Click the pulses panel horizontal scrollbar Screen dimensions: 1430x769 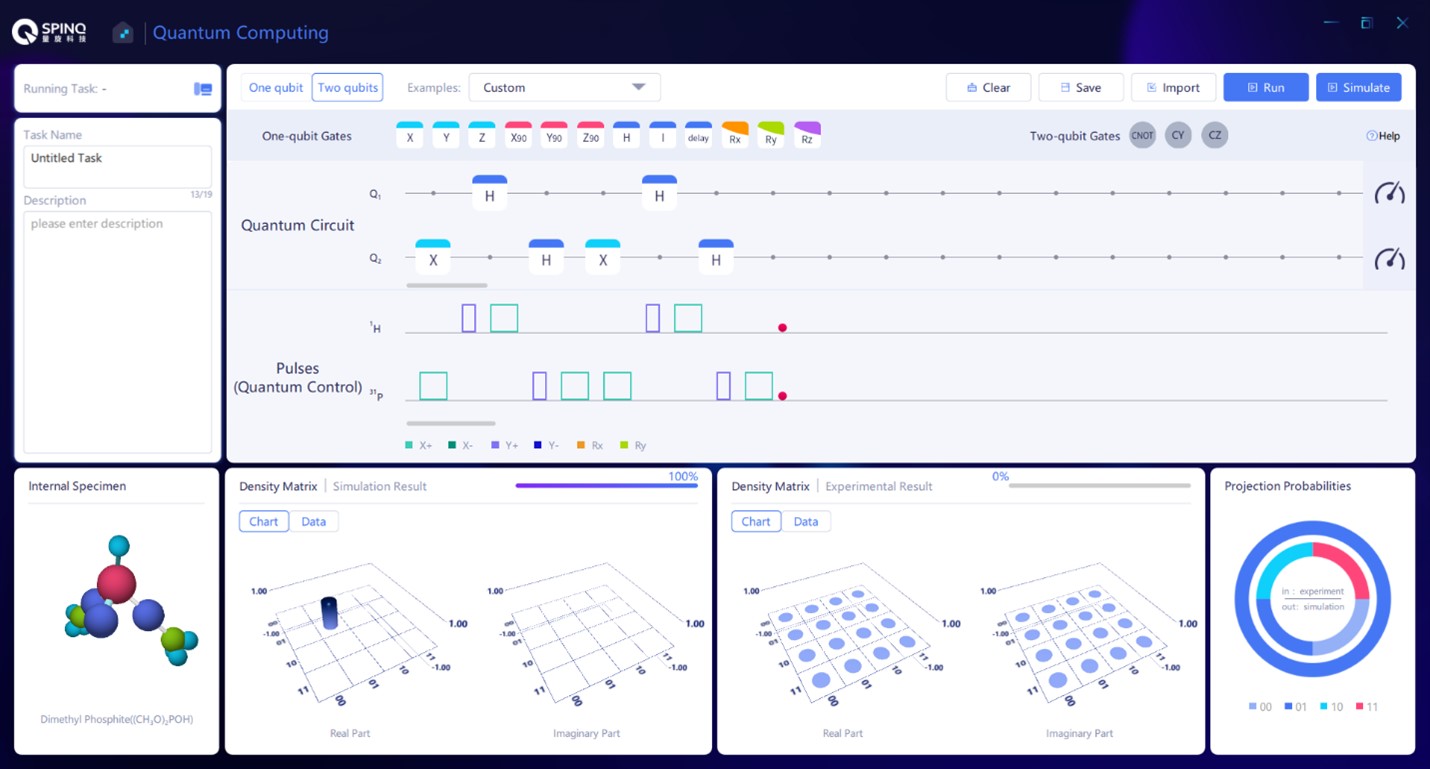(x=451, y=423)
